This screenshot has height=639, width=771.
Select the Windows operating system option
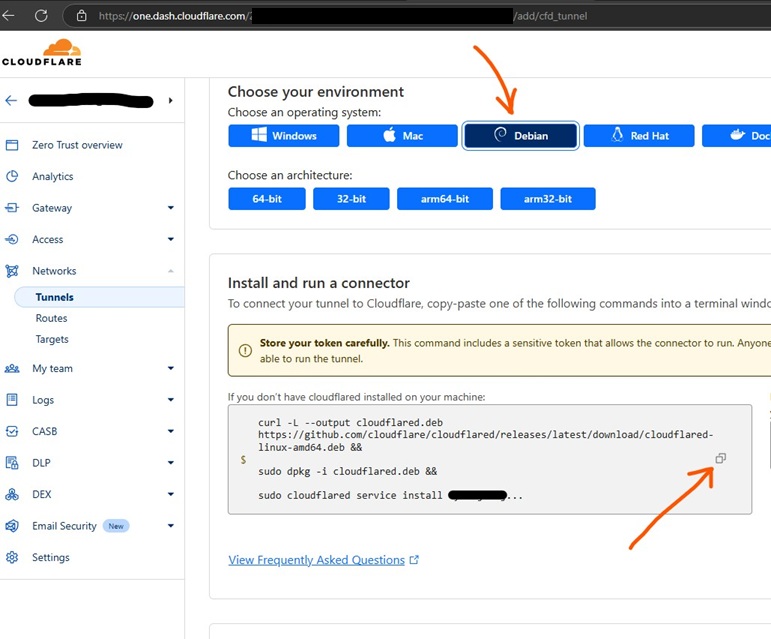pyautogui.click(x=283, y=135)
